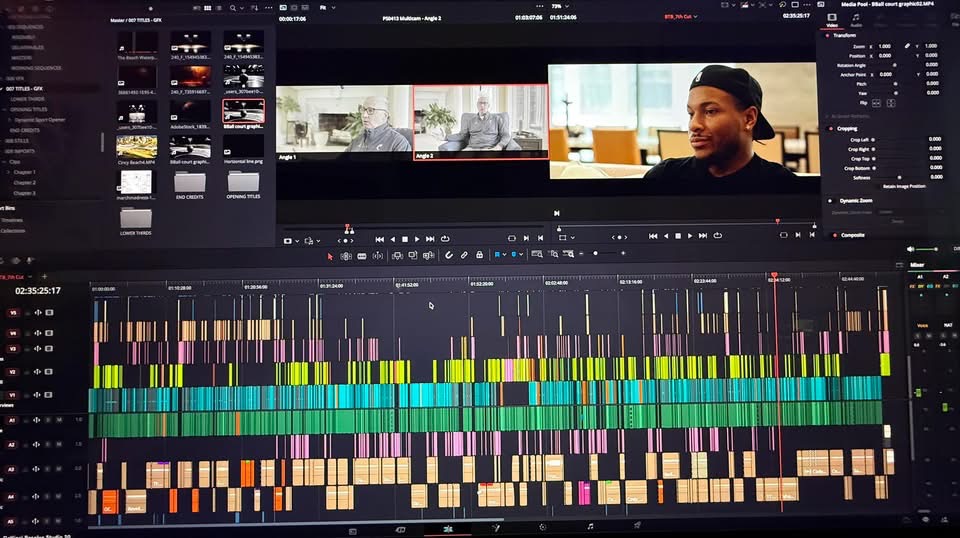Click the speaker volume icon above Mixer
The width and height of the screenshot is (960, 538).
point(910,249)
